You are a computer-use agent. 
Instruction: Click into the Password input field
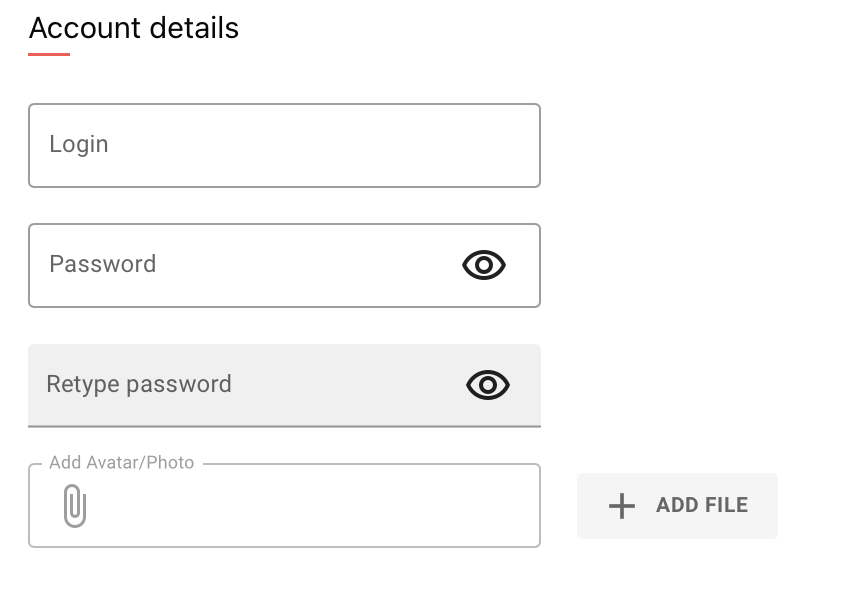[x=250, y=265]
